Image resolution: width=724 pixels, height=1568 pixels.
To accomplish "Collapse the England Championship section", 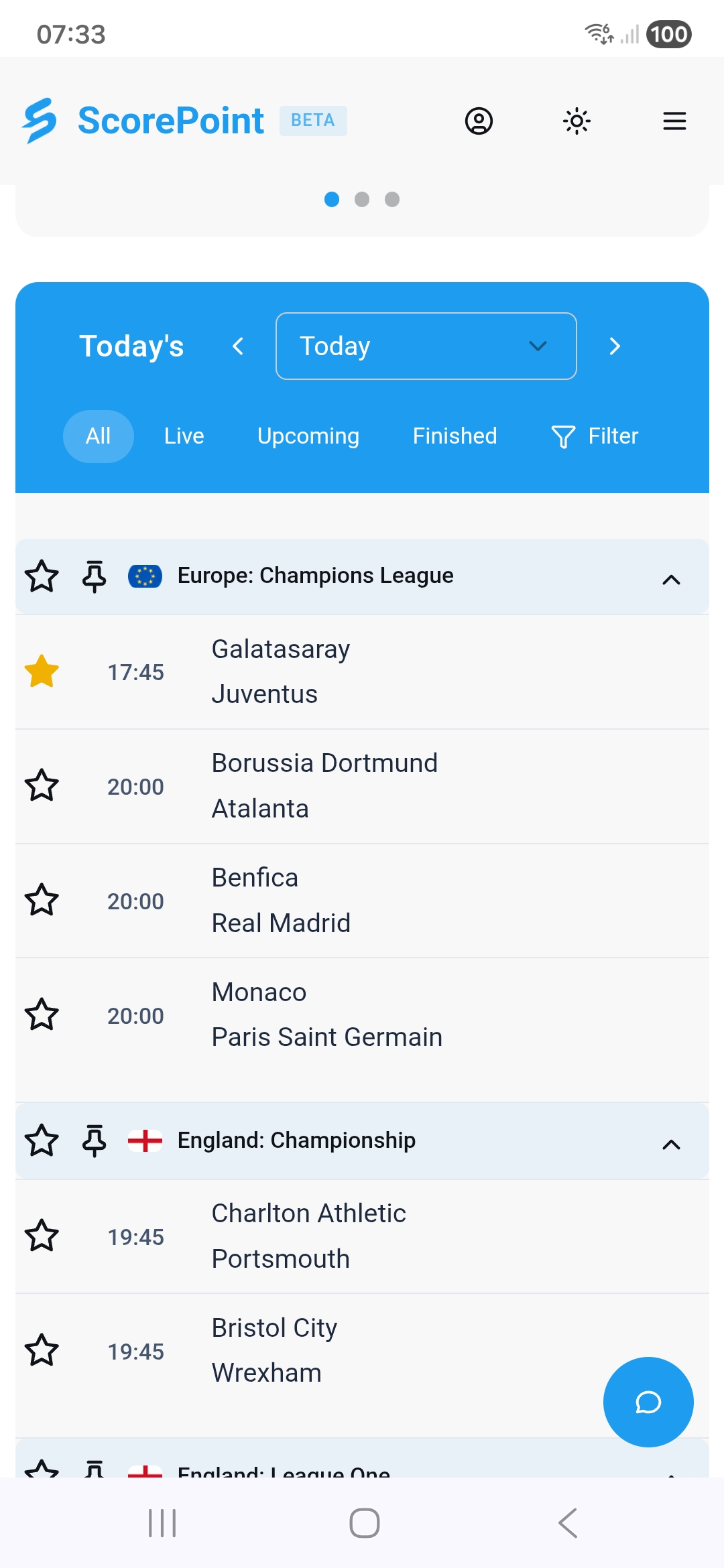I will (671, 1144).
